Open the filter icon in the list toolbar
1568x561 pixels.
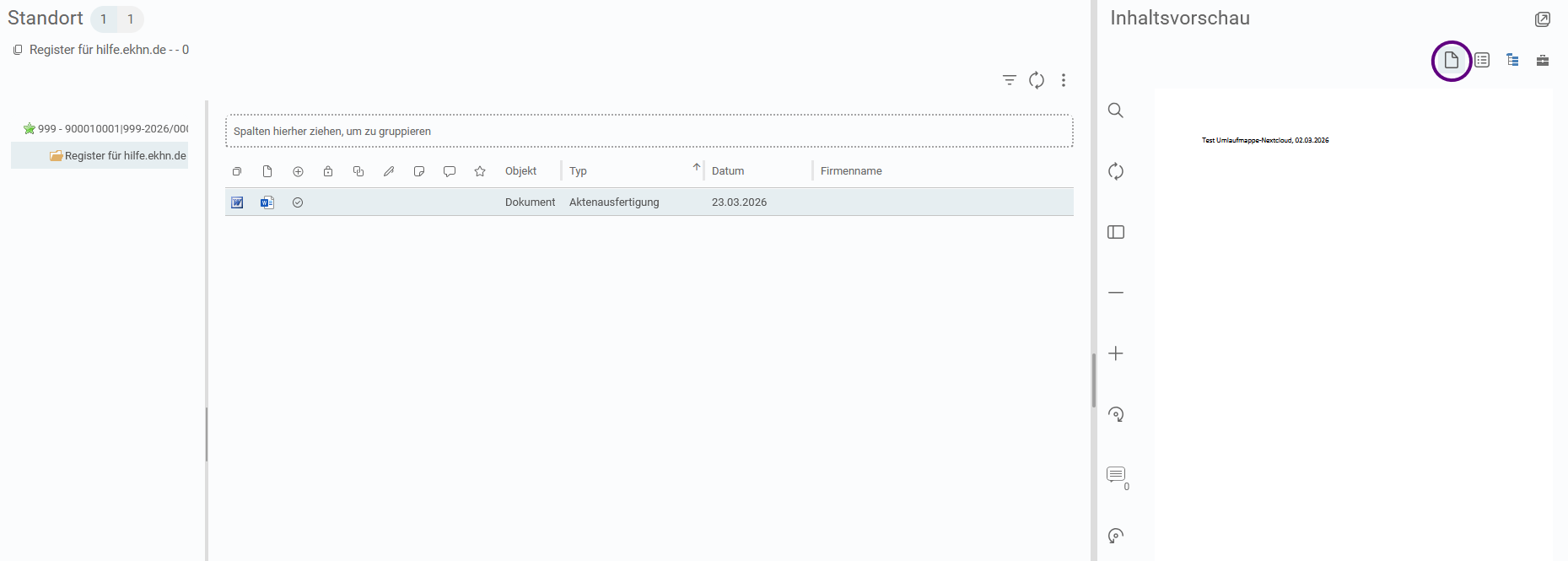pos(1009,80)
